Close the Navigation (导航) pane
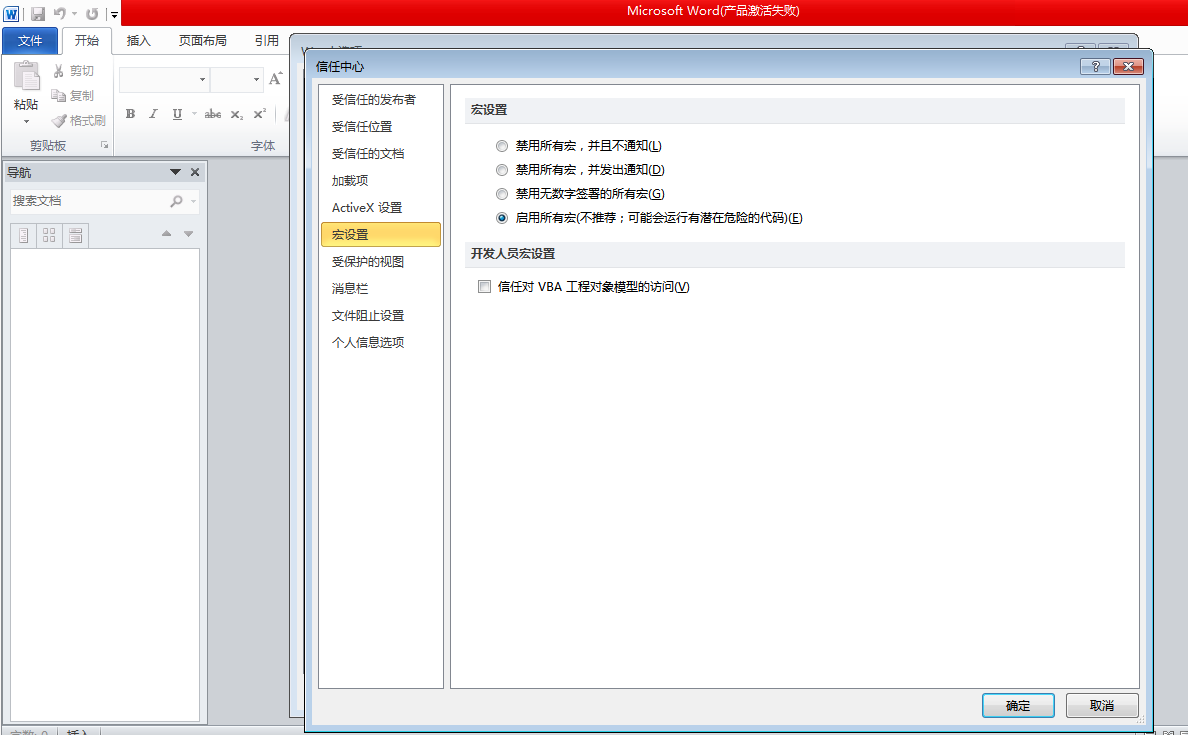Image resolution: width=1188 pixels, height=735 pixels. [195, 172]
